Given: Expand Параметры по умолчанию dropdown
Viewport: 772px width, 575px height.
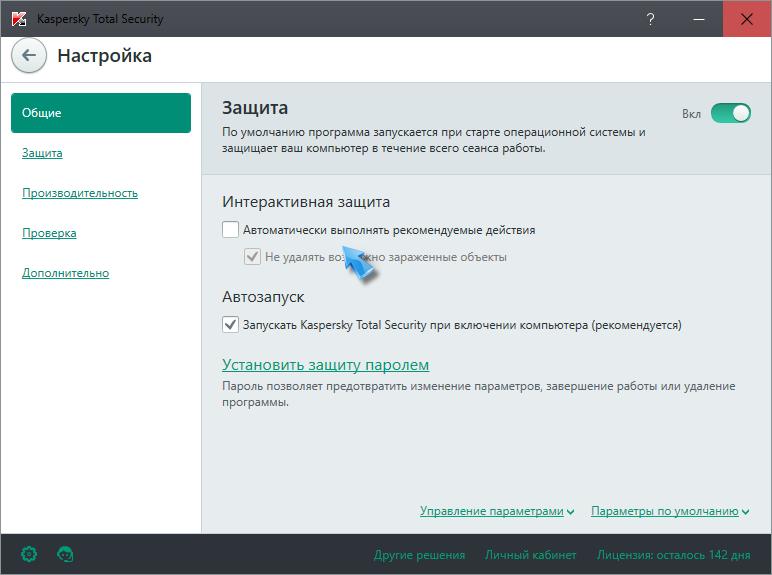Looking at the screenshot, I should [x=670, y=511].
